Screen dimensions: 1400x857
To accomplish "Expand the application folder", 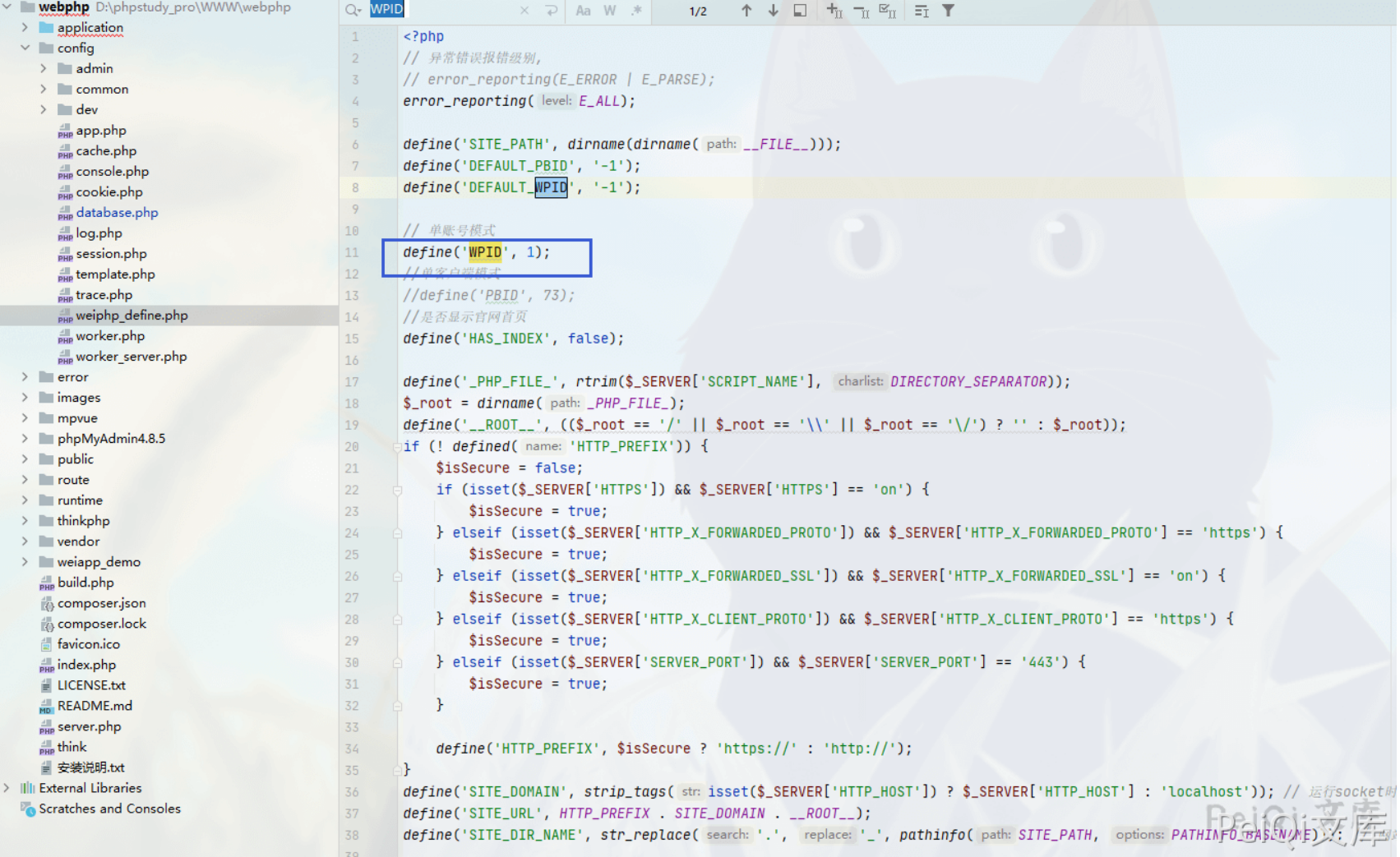I will click(x=25, y=27).
